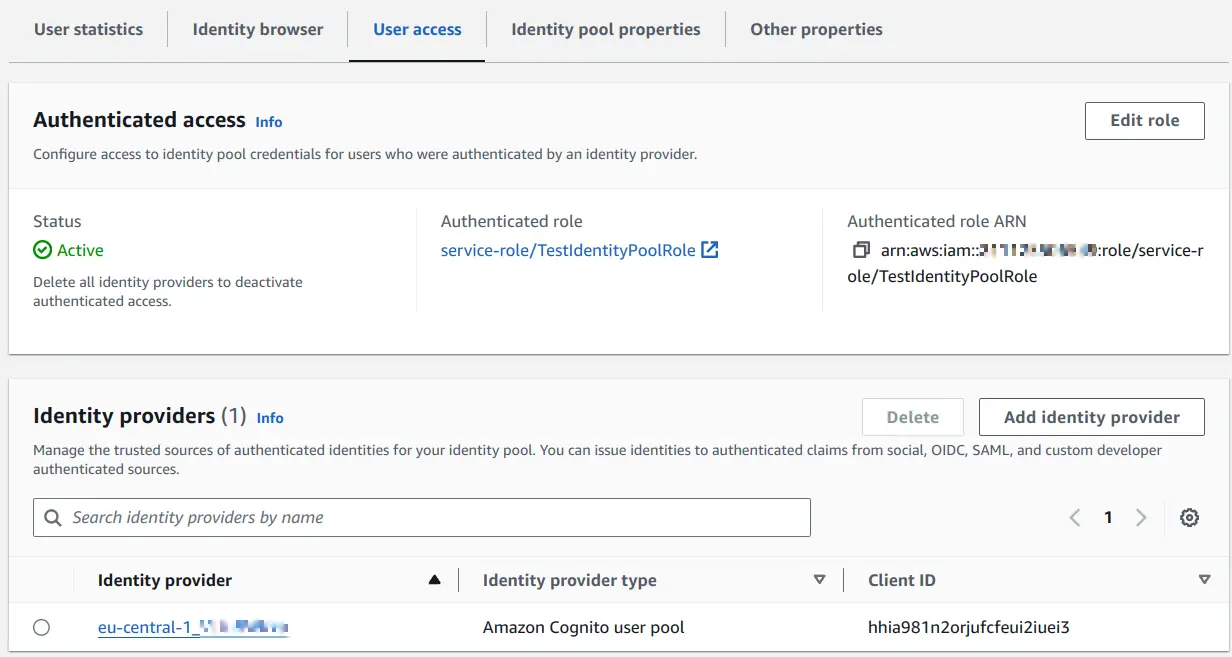Open Info link beside Authenticated access
Viewport: 1232px width, 657px height.
pos(269,122)
